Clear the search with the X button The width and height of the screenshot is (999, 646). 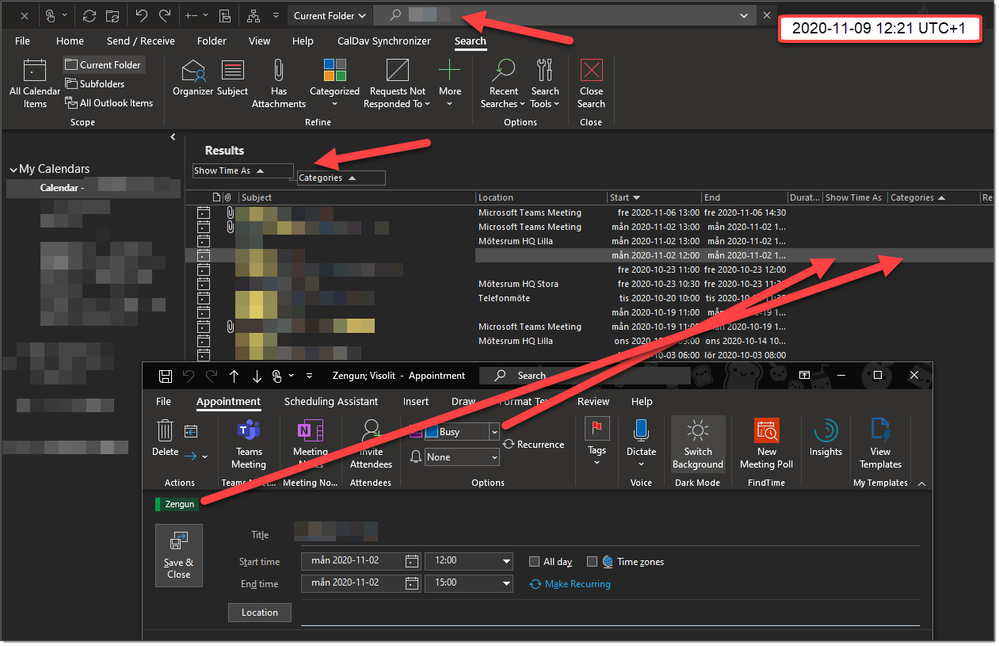(x=766, y=16)
